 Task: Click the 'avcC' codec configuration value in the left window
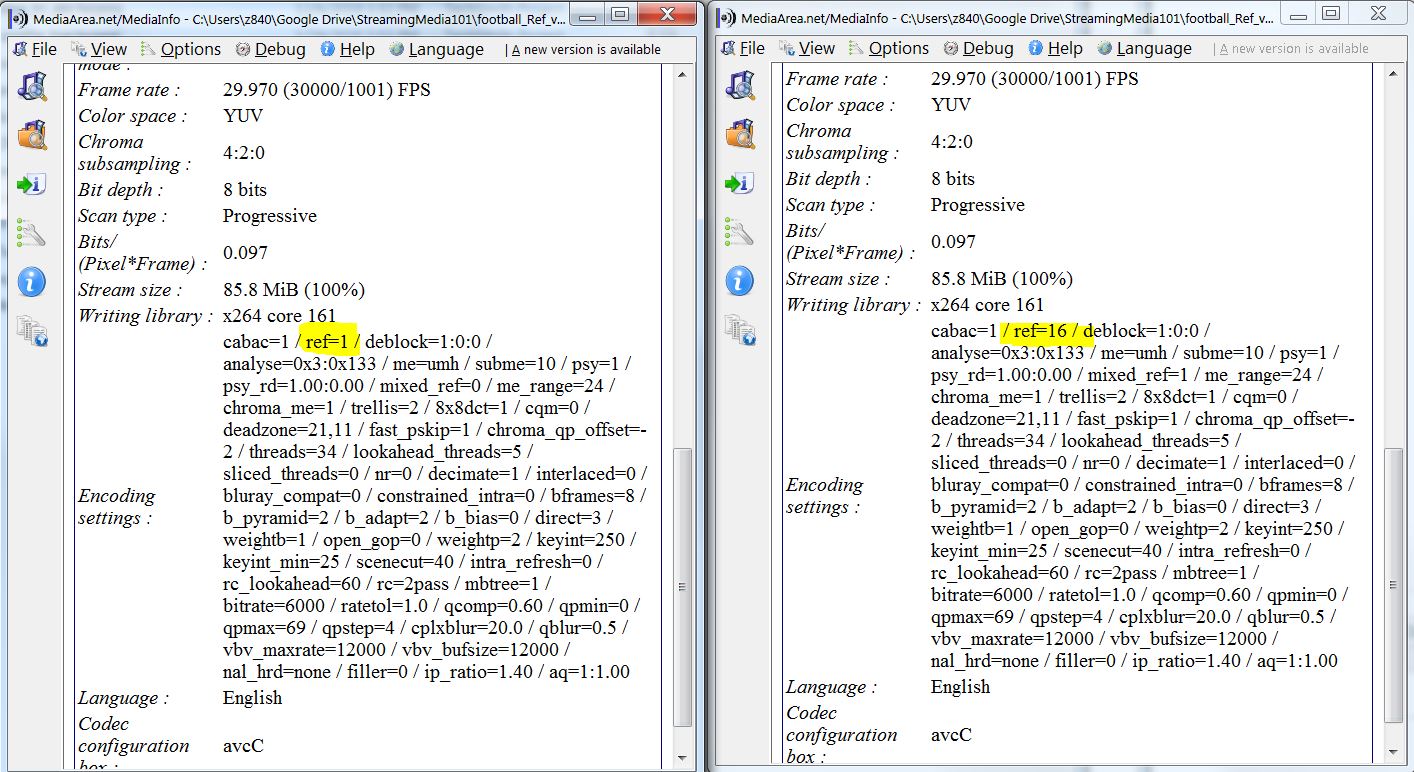coord(243,746)
